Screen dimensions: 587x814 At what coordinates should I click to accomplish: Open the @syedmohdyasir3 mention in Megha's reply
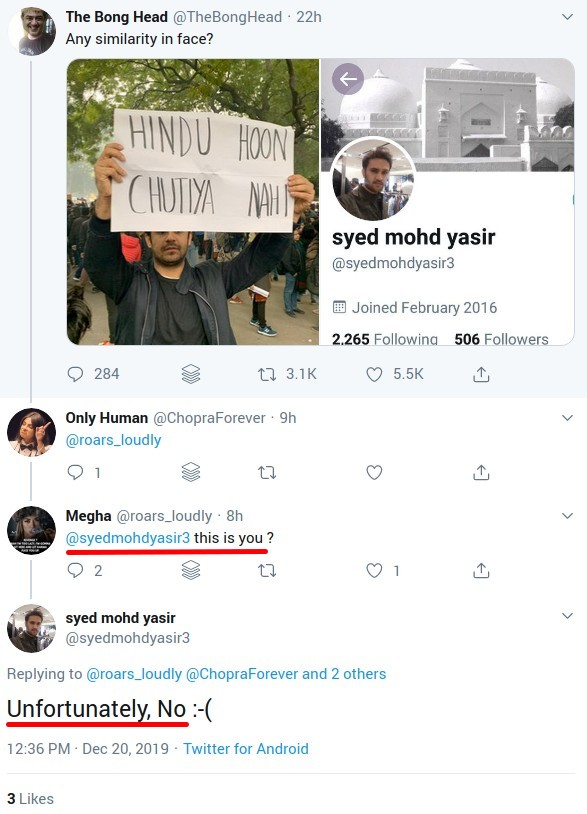click(128, 538)
